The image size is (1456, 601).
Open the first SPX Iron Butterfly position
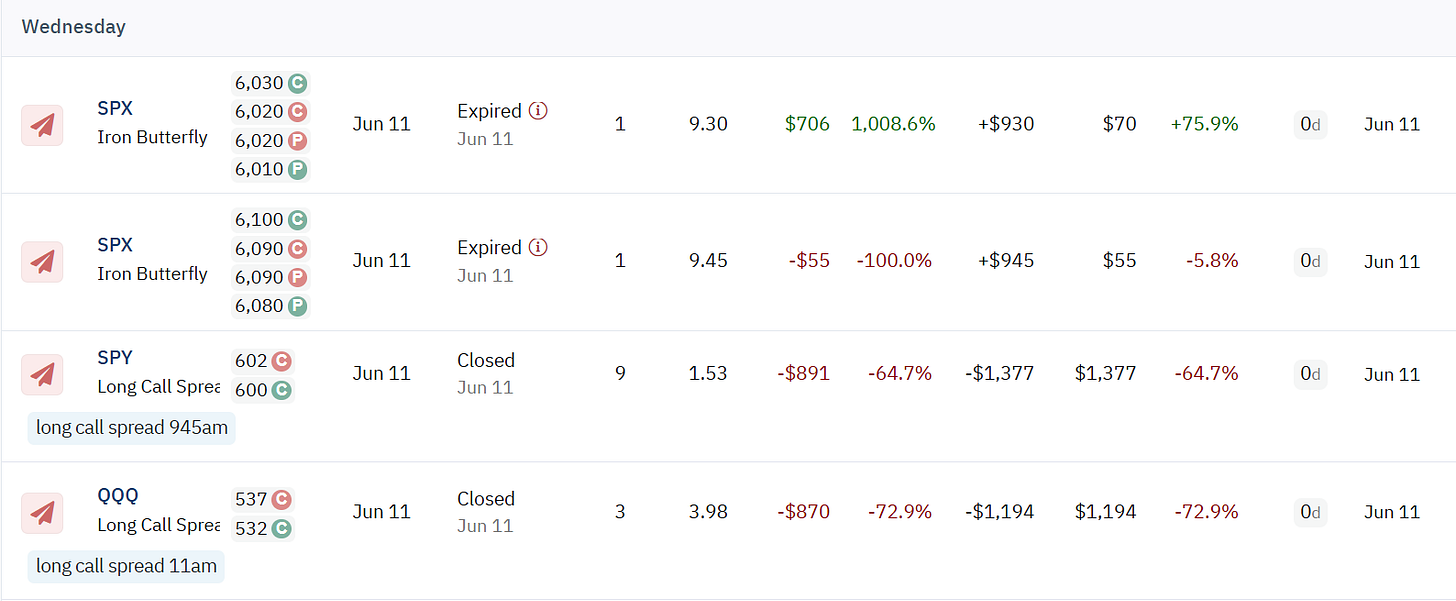(728, 125)
